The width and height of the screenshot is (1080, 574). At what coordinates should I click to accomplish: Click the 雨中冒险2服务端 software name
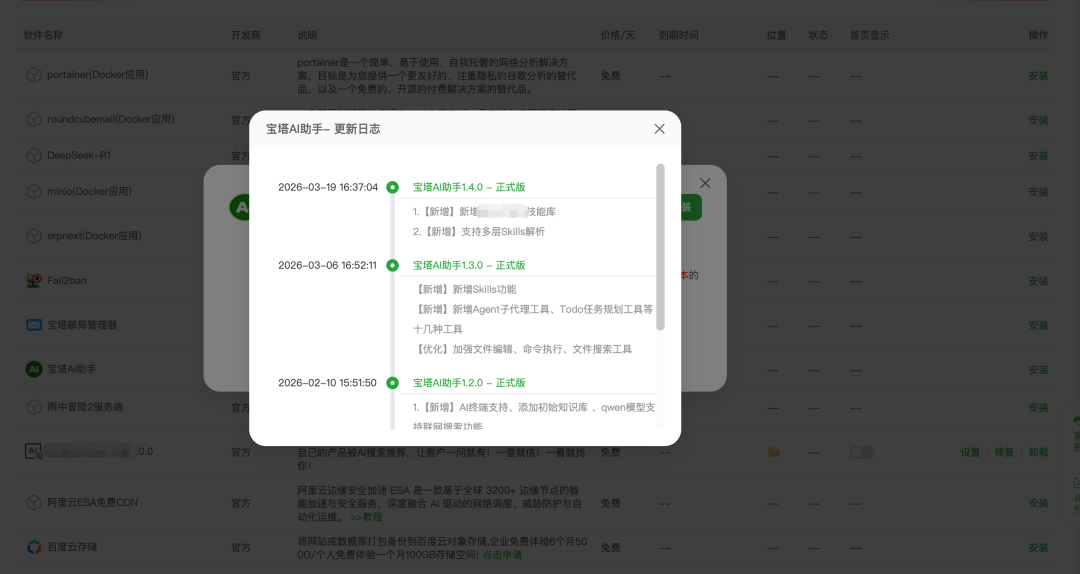pos(85,407)
